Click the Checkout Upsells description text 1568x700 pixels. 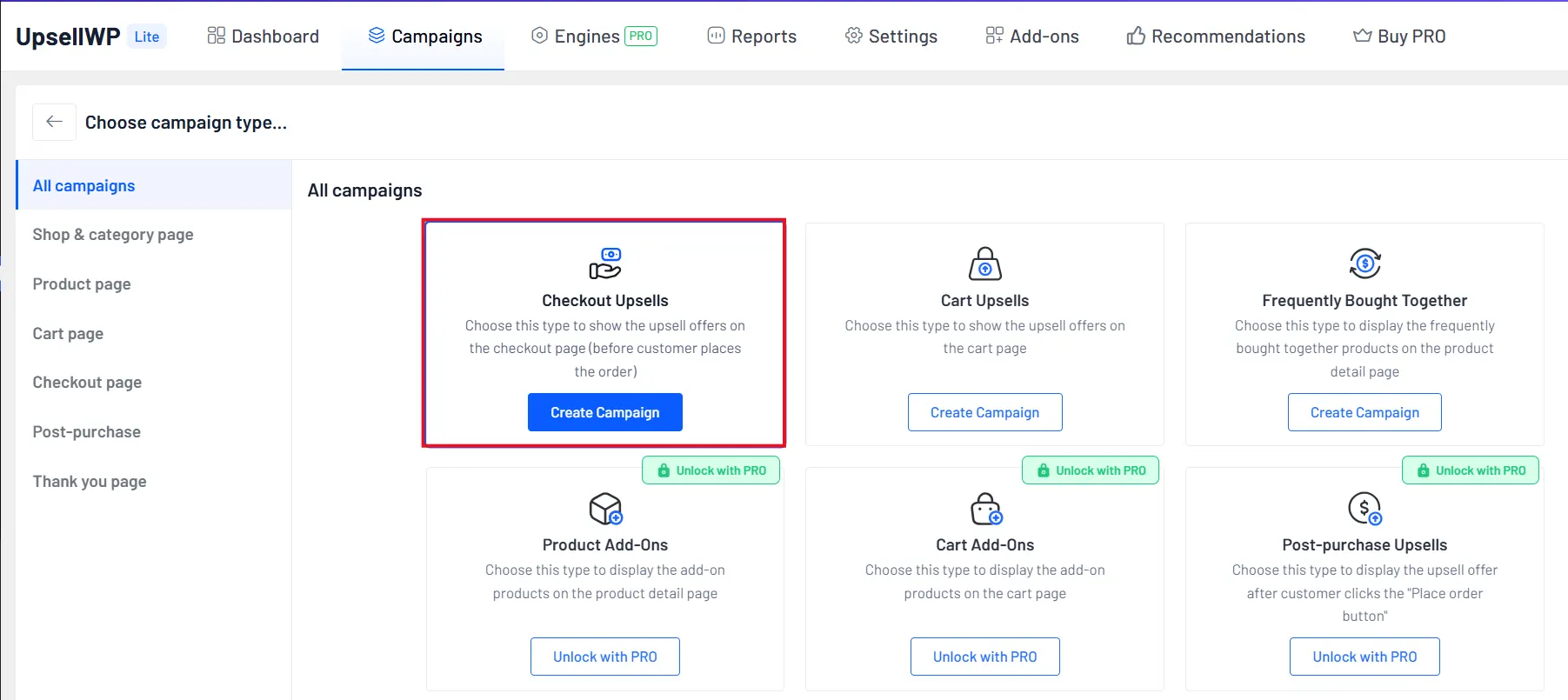coord(605,349)
